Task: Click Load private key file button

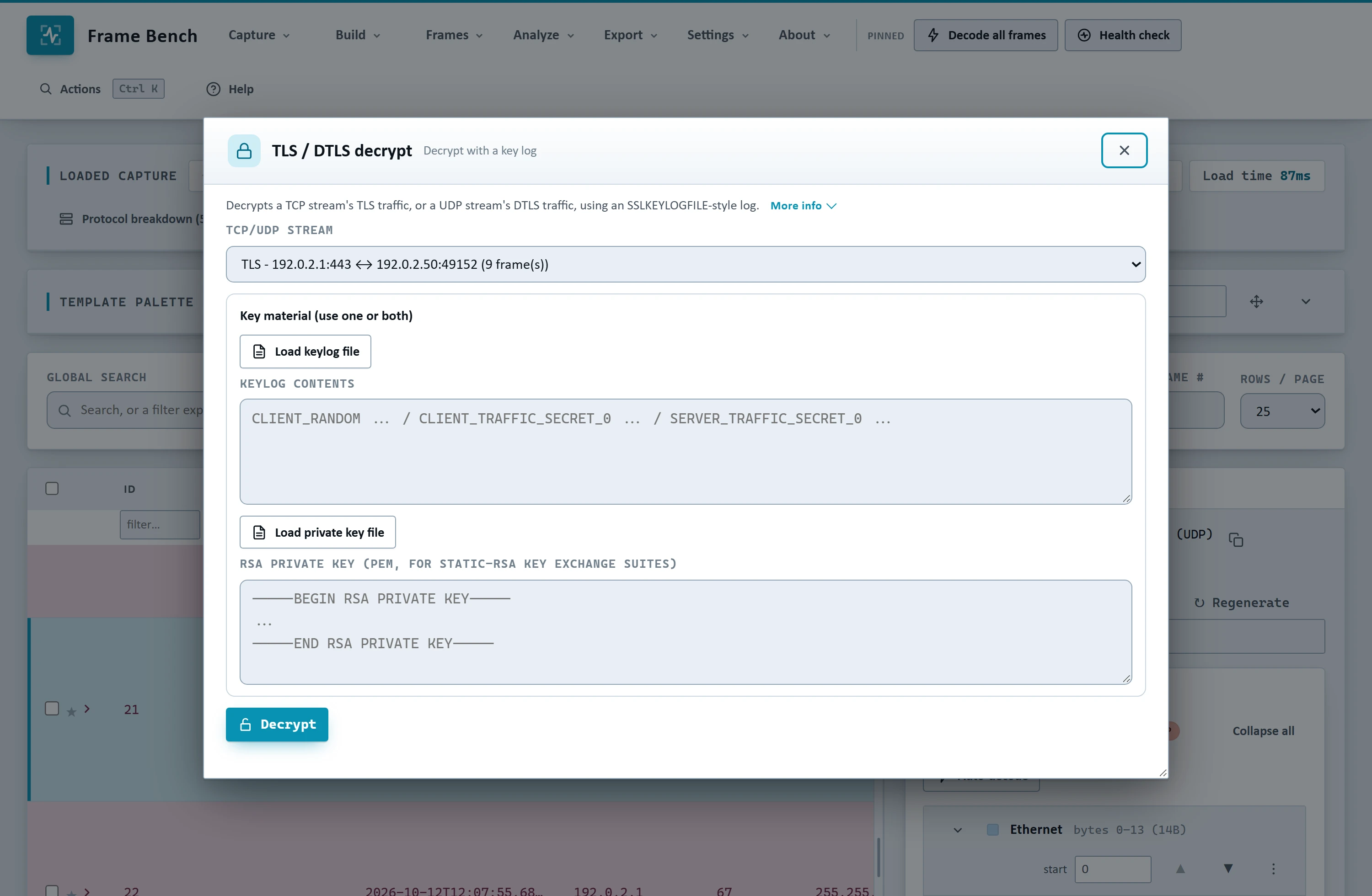Action: [x=318, y=533]
